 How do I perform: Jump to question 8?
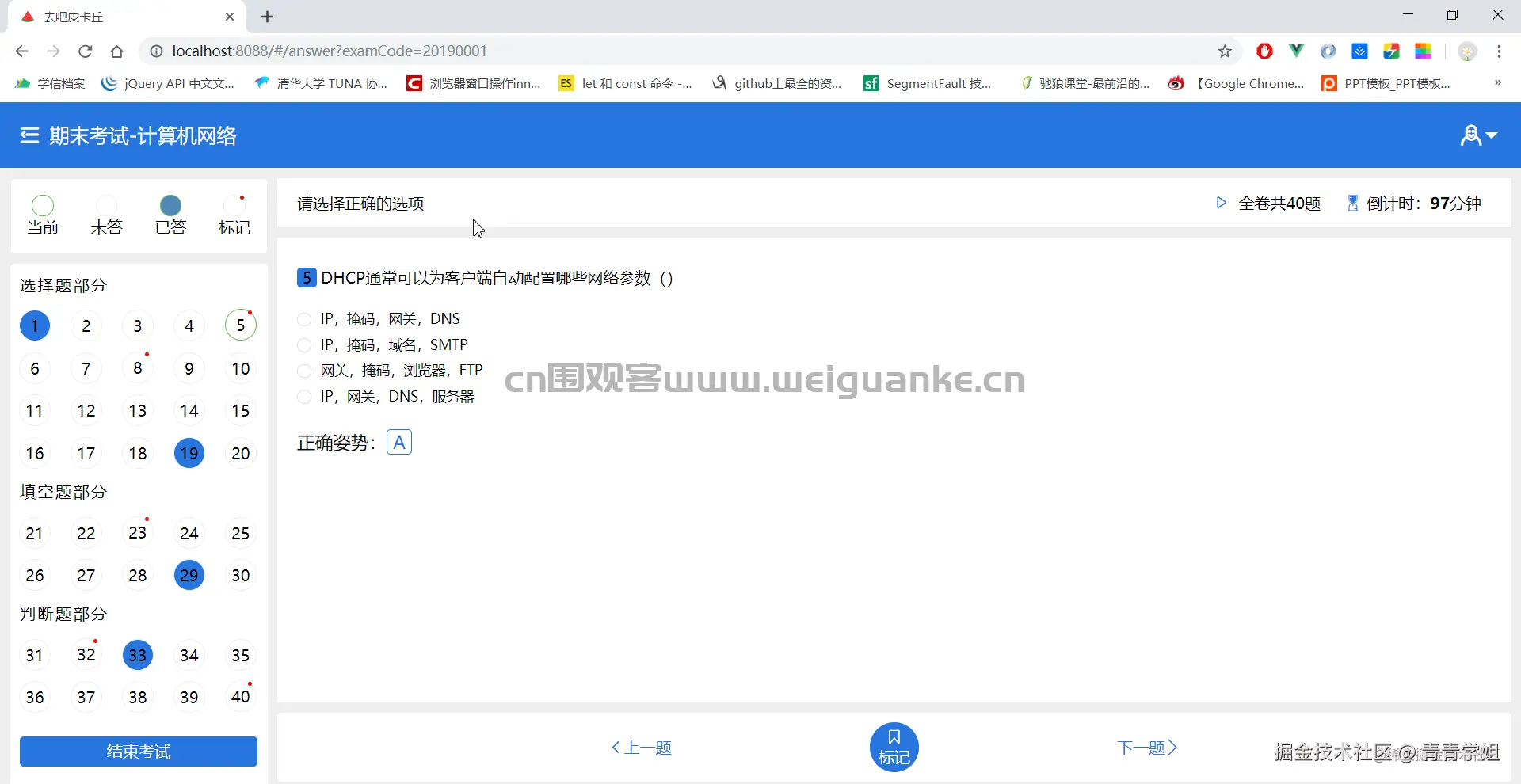[x=138, y=368]
